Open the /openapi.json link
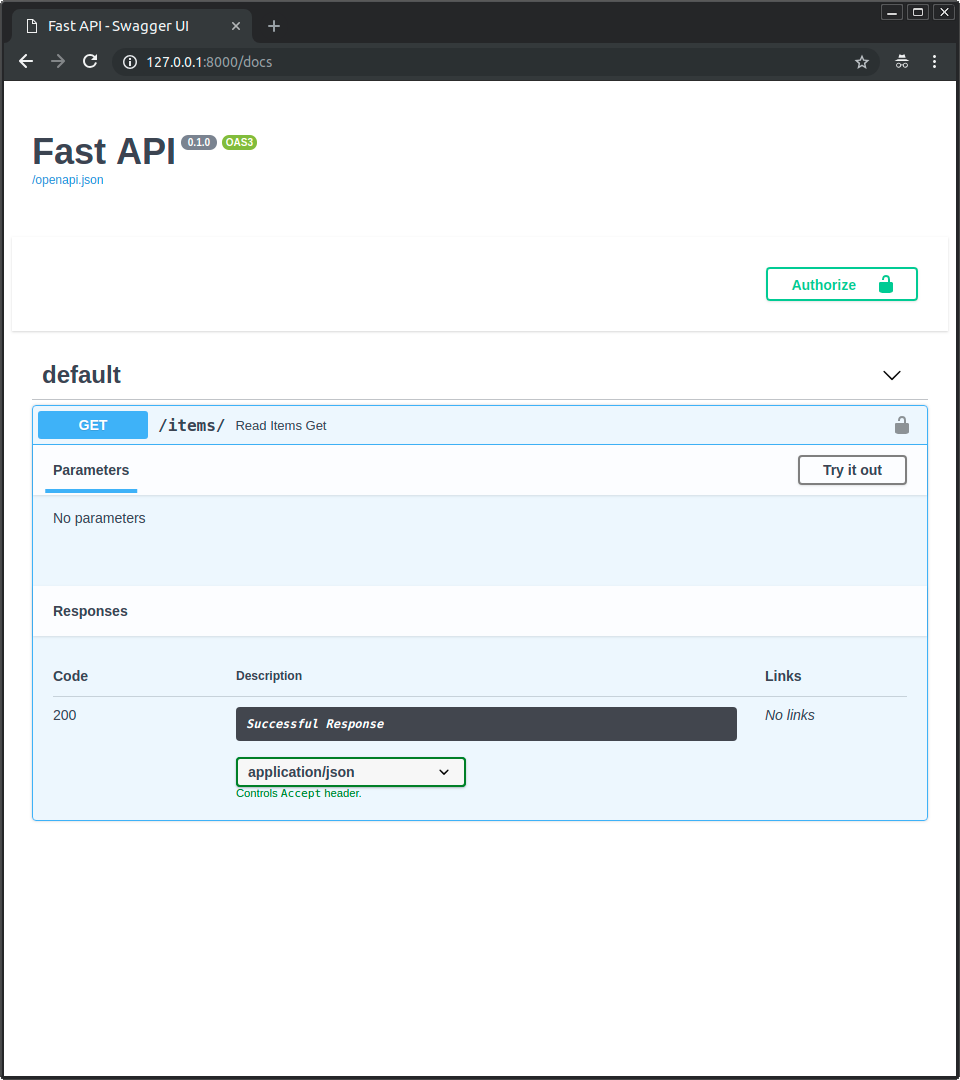Image resolution: width=960 pixels, height=1080 pixels. click(x=68, y=180)
